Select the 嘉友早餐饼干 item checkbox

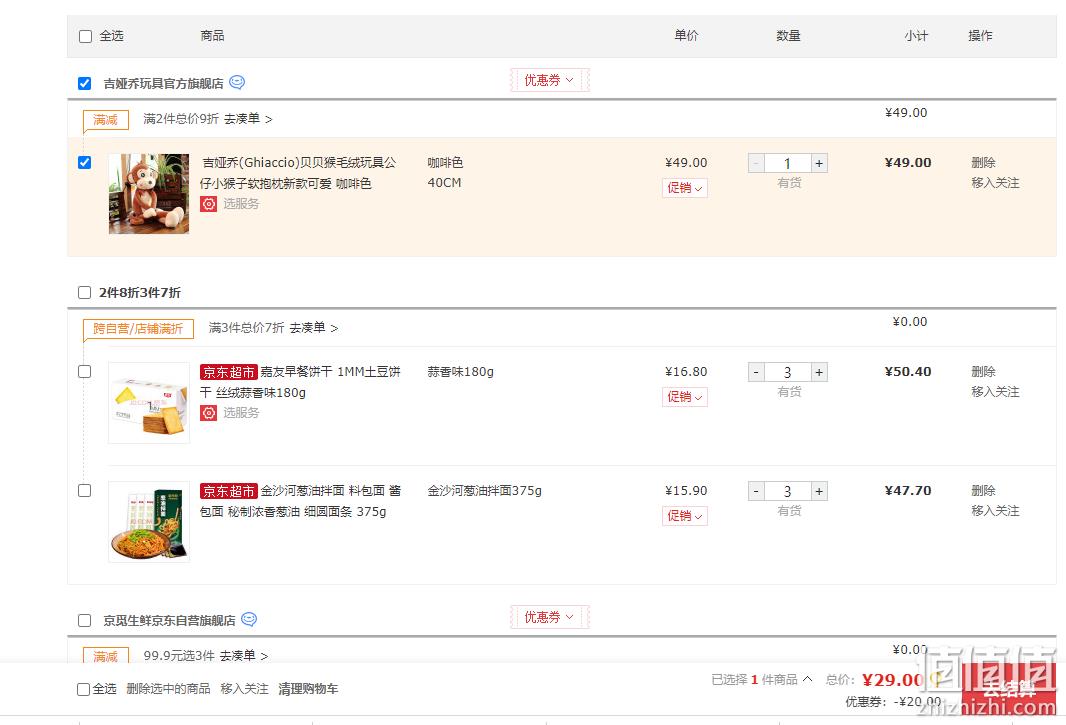coord(84,371)
